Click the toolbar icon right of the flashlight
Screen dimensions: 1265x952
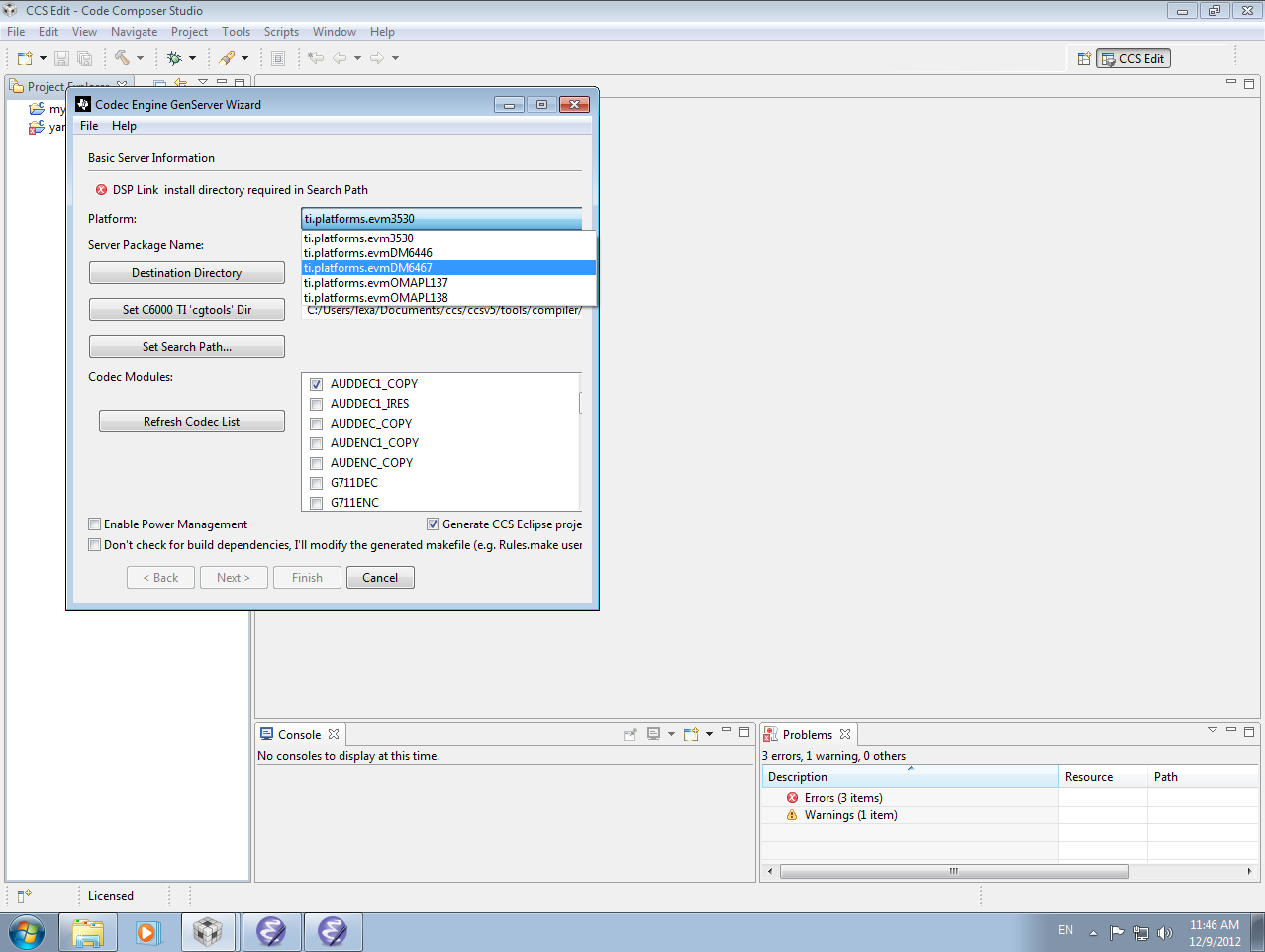click(278, 58)
